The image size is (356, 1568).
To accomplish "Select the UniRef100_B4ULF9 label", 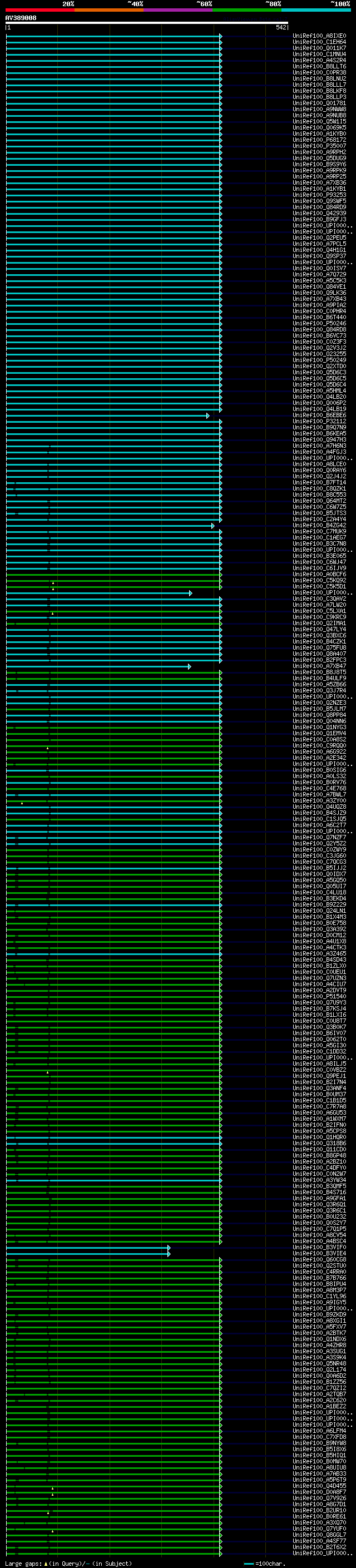I will [319, 678].
